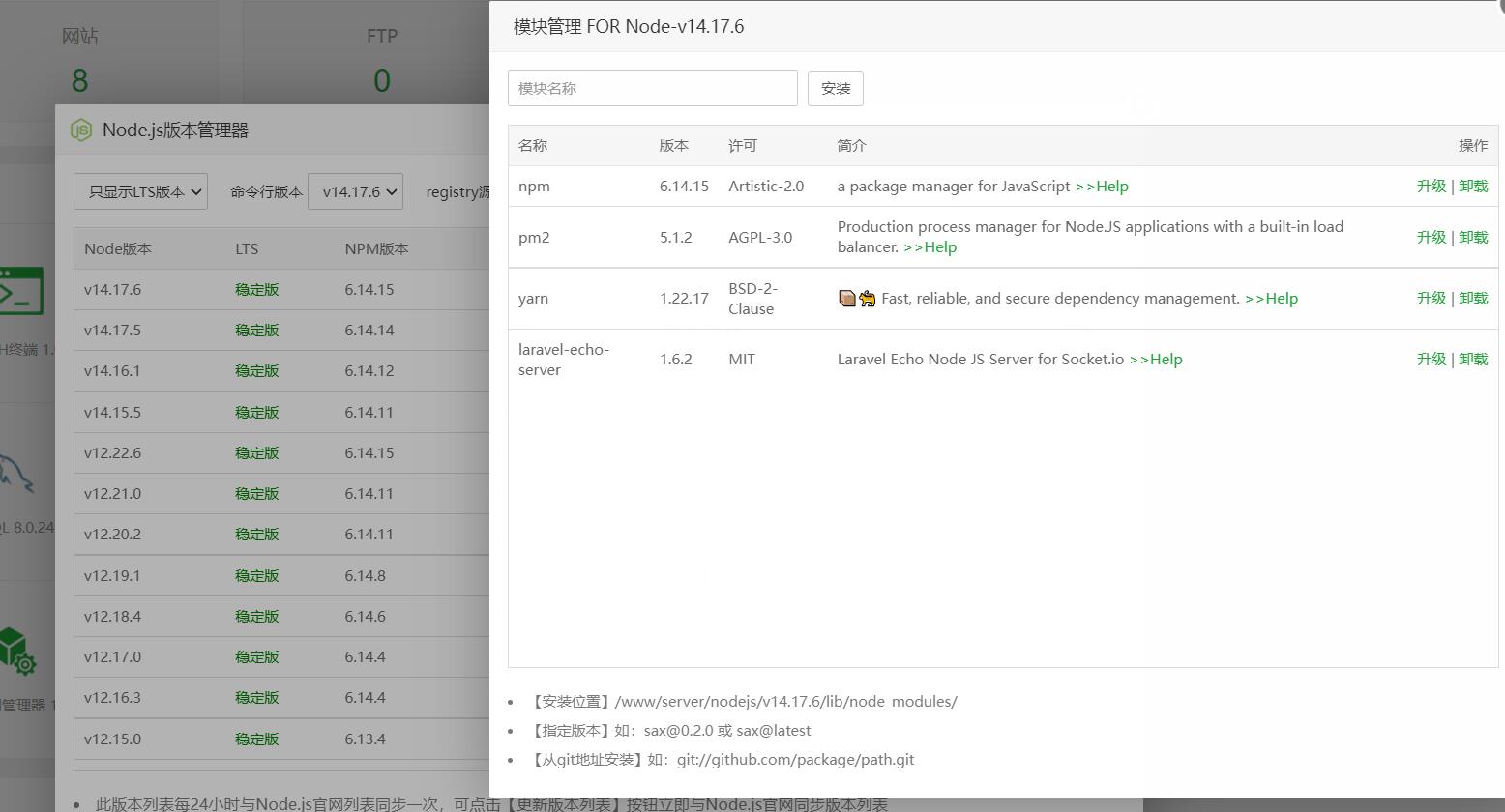Click version 1.22.17 of yarn
Screen dimensions: 1505x812
[684, 299]
